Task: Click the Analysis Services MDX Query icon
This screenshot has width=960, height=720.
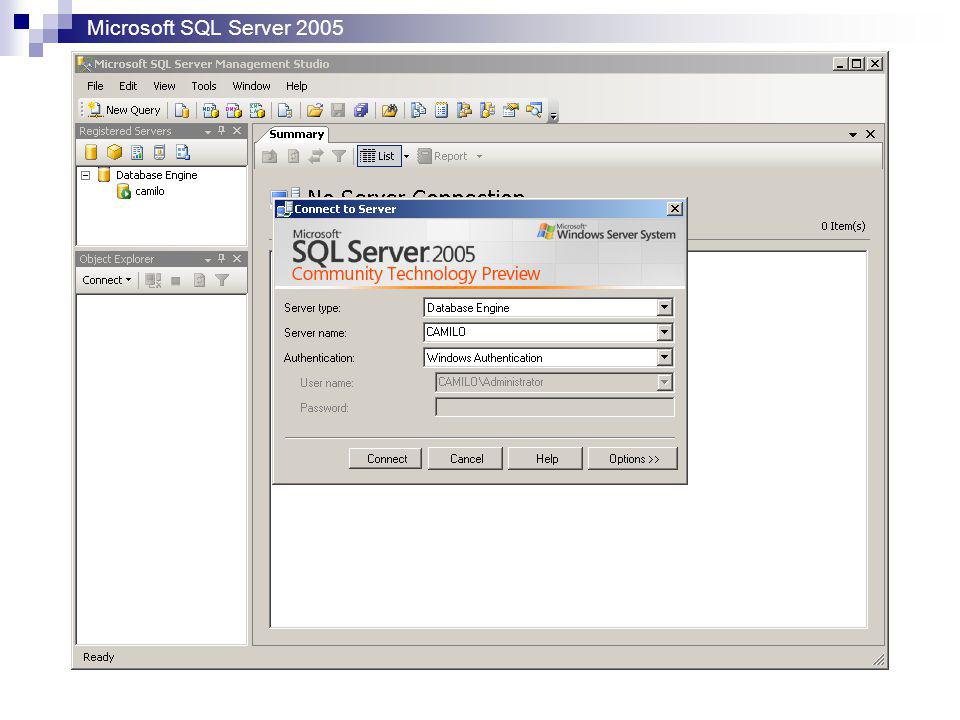Action: (211, 110)
